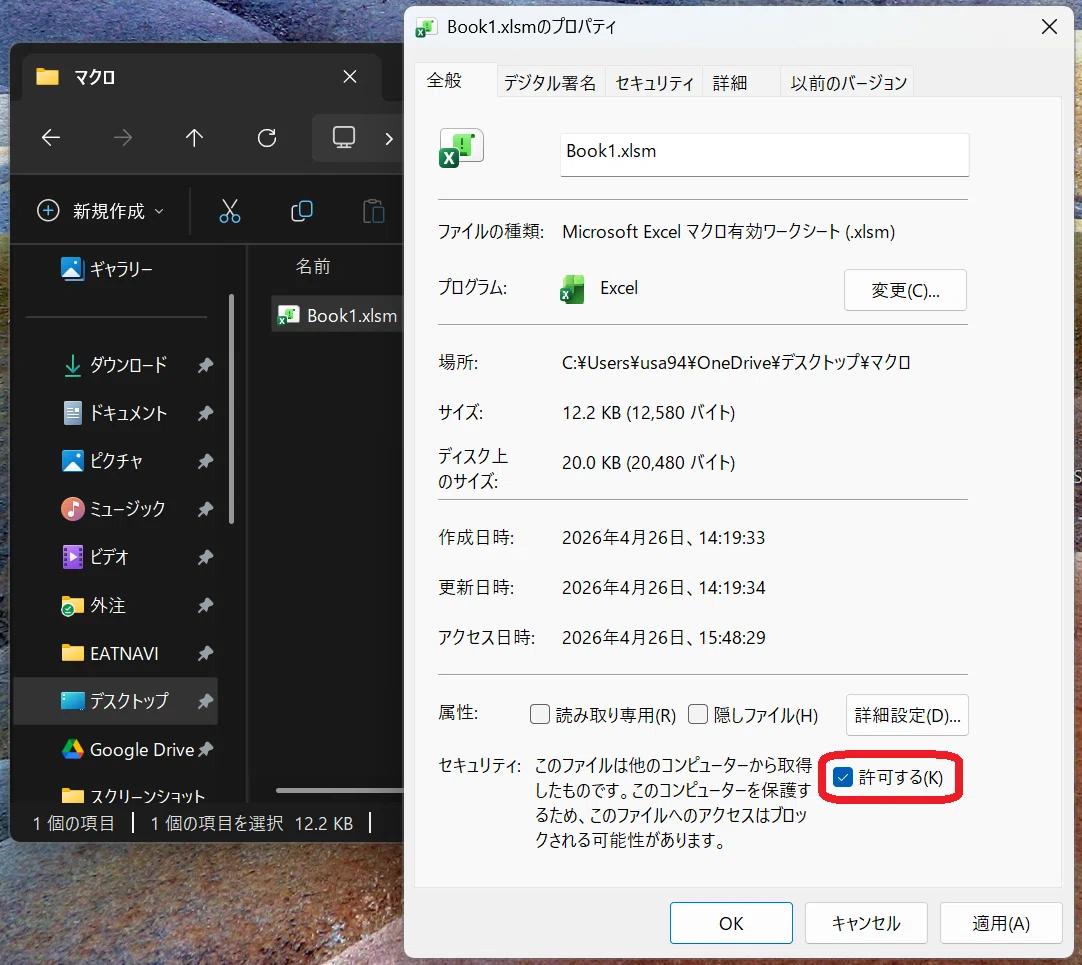This screenshot has height=965, width=1082.
Task: Click pin icon next to EATNAVI
Action: point(205,653)
